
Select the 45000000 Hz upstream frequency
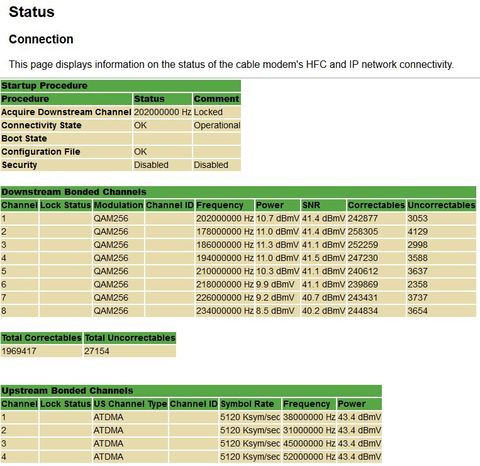pos(309,444)
